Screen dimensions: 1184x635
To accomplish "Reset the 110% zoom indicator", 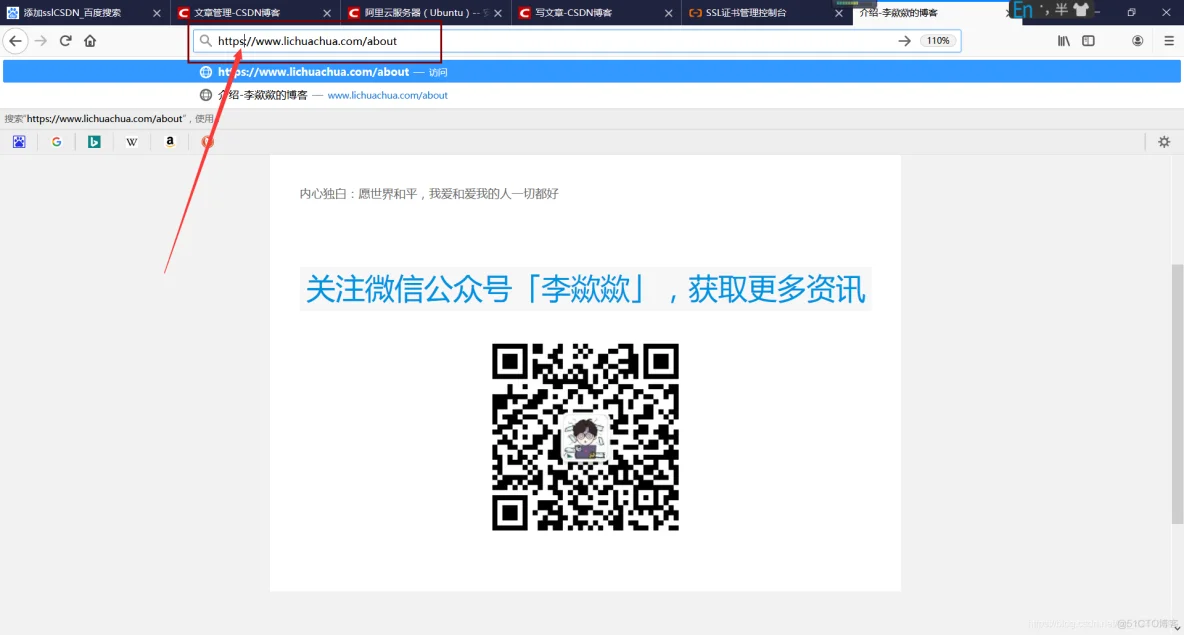I will (938, 41).
